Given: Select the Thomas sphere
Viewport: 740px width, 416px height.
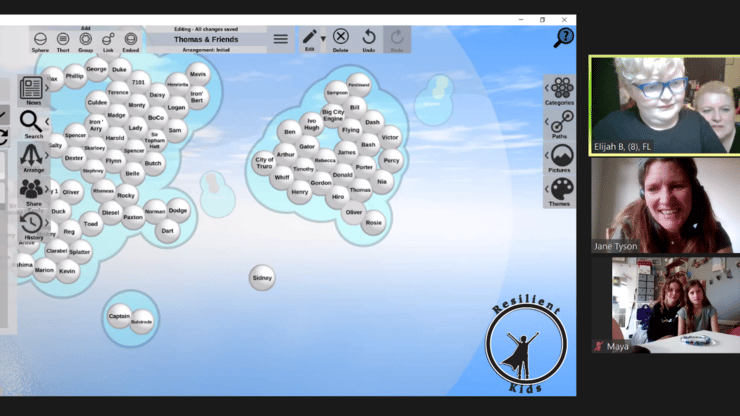Looking at the screenshot, I should coord(360,190).
